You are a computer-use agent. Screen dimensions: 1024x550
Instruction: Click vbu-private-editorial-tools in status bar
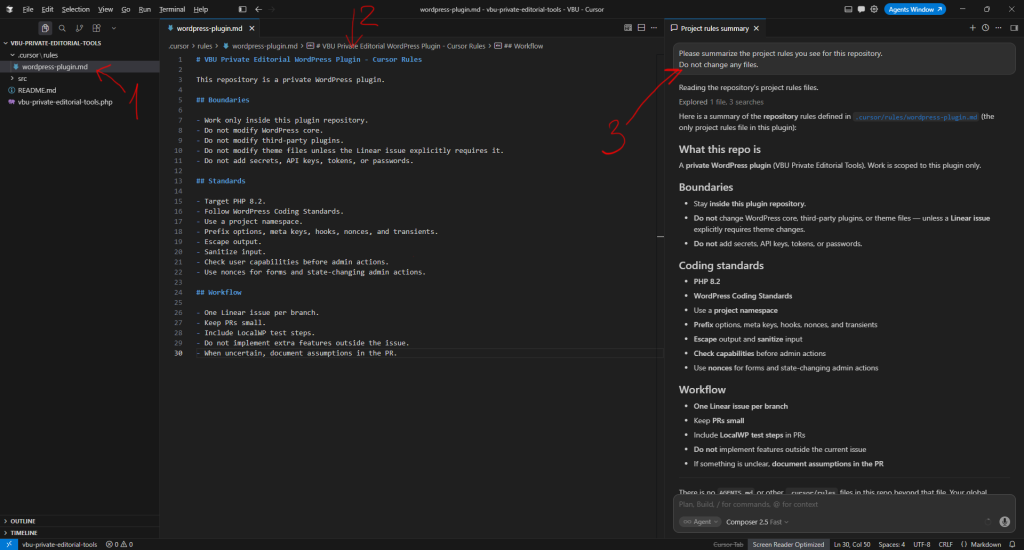point(59,545)
